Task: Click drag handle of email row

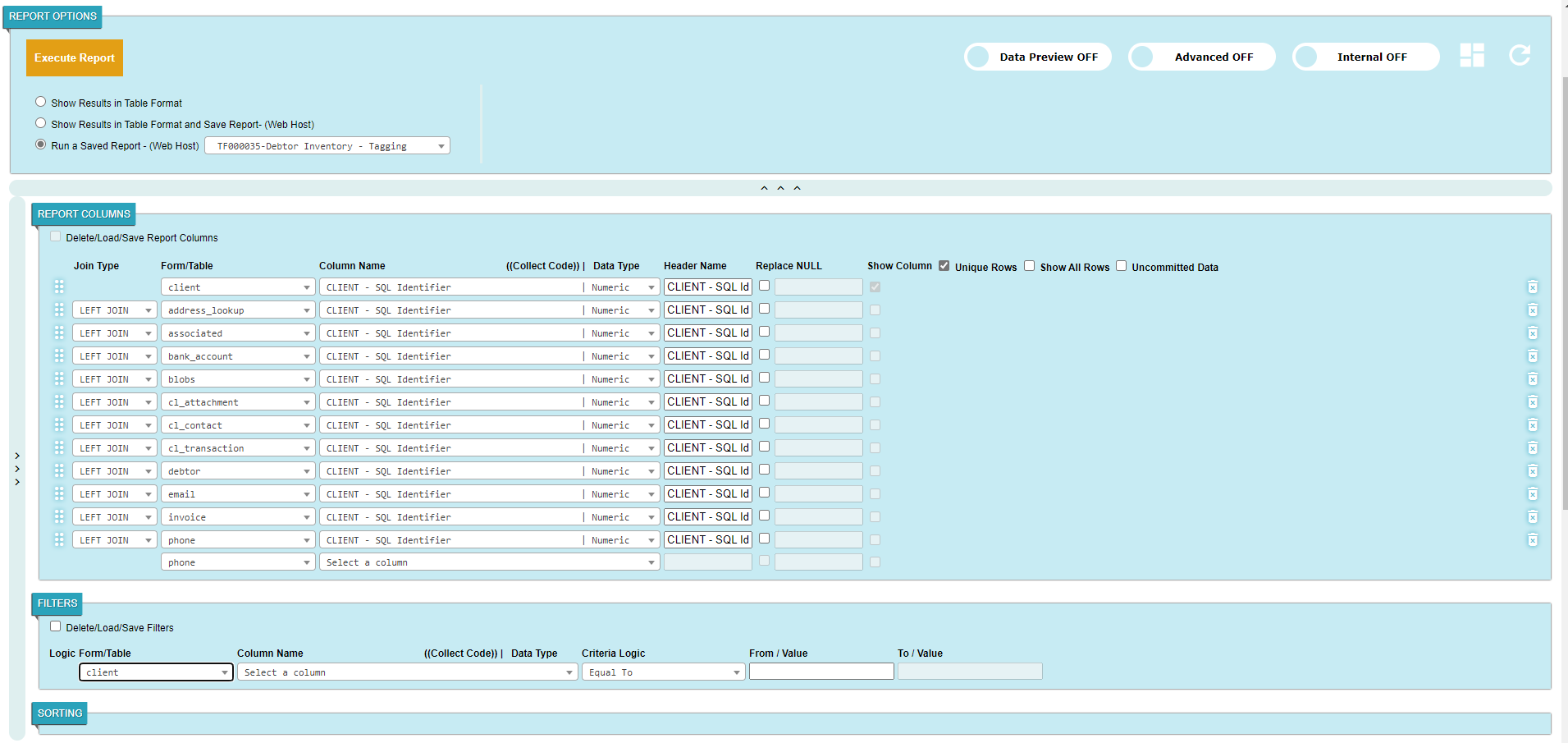Action: click(x=59, y=493)
